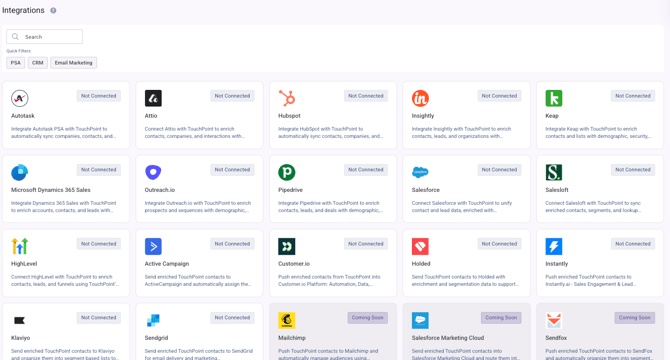Click Holded card description text

point(465,281)
